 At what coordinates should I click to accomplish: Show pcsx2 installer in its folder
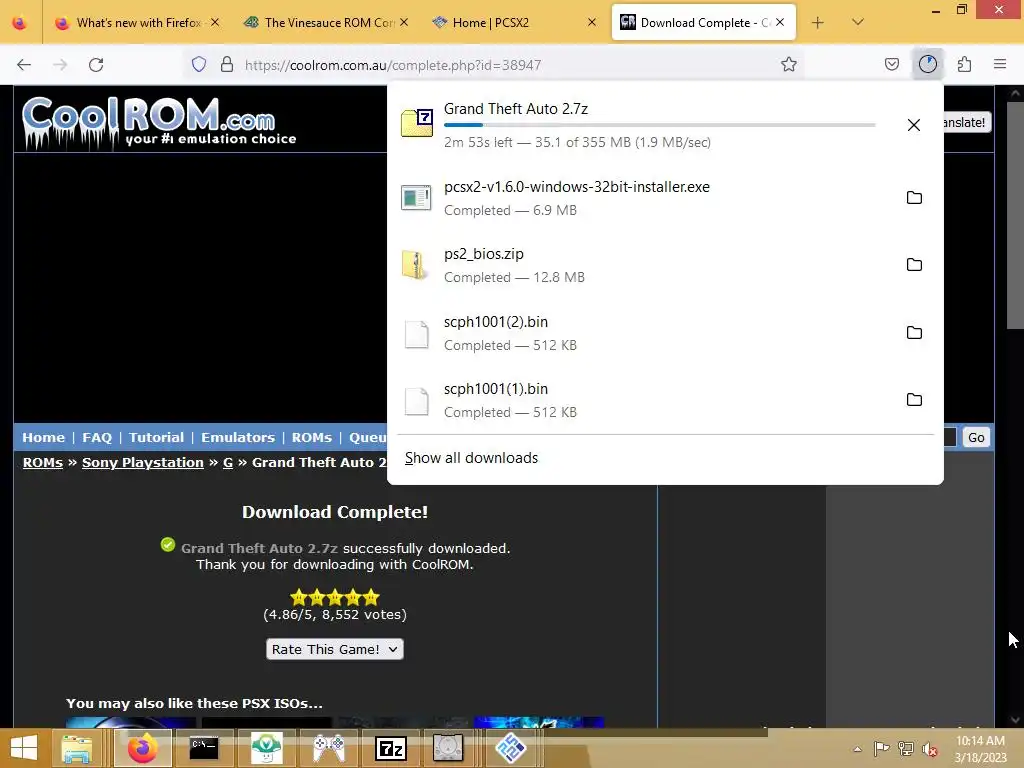(x=914, y=197)
